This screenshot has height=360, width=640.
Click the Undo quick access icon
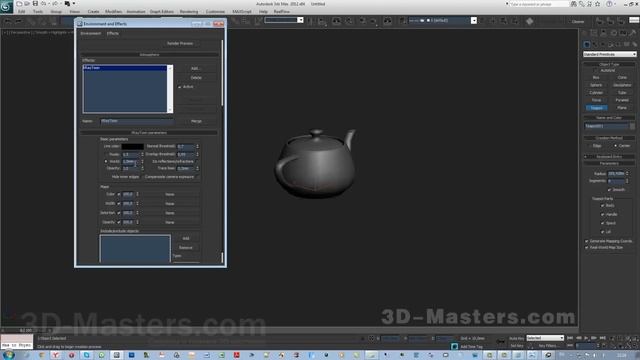click(x=43, y=4)
